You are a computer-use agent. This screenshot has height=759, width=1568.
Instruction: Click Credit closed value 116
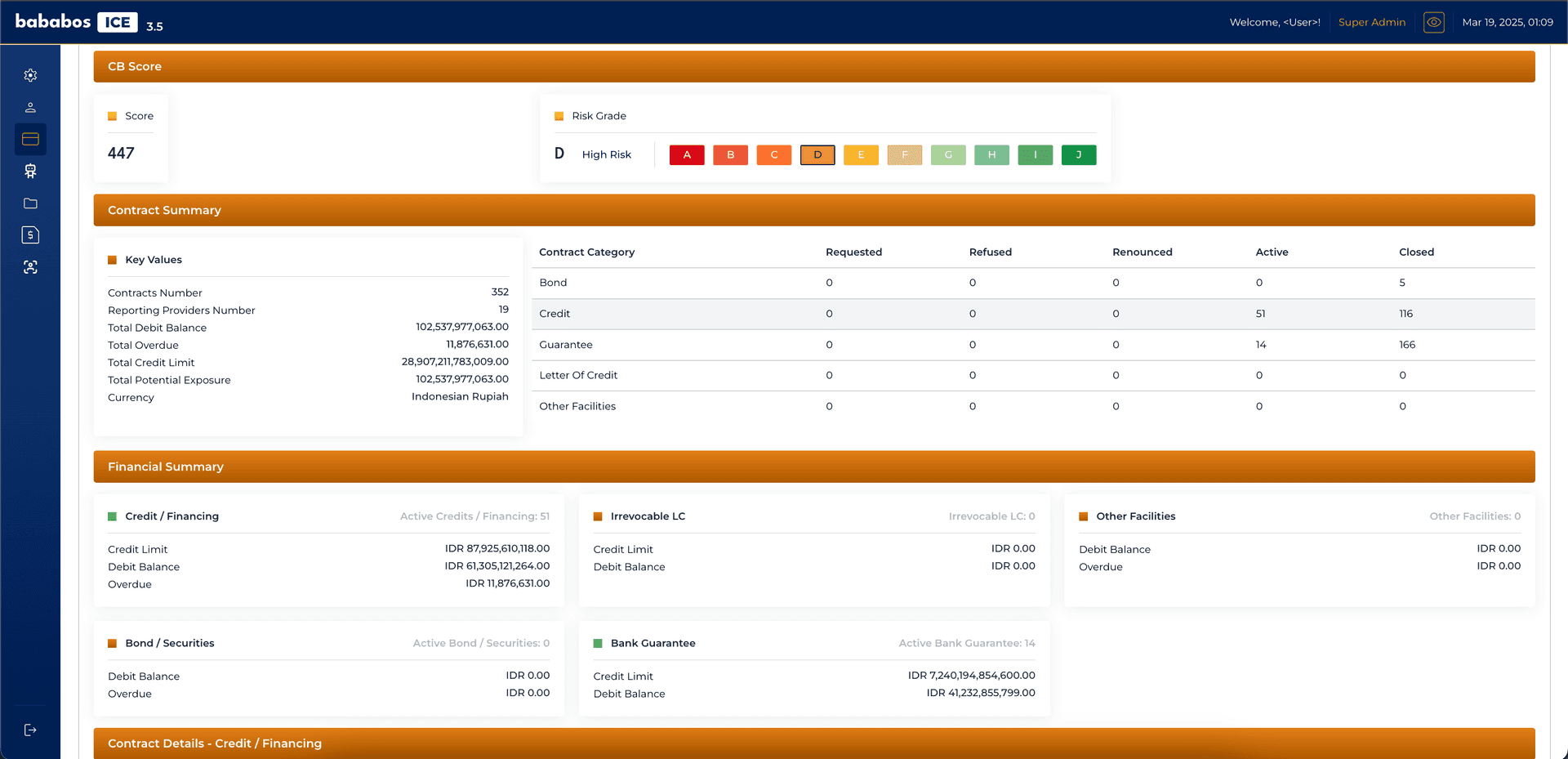(x=1405, y=314)
